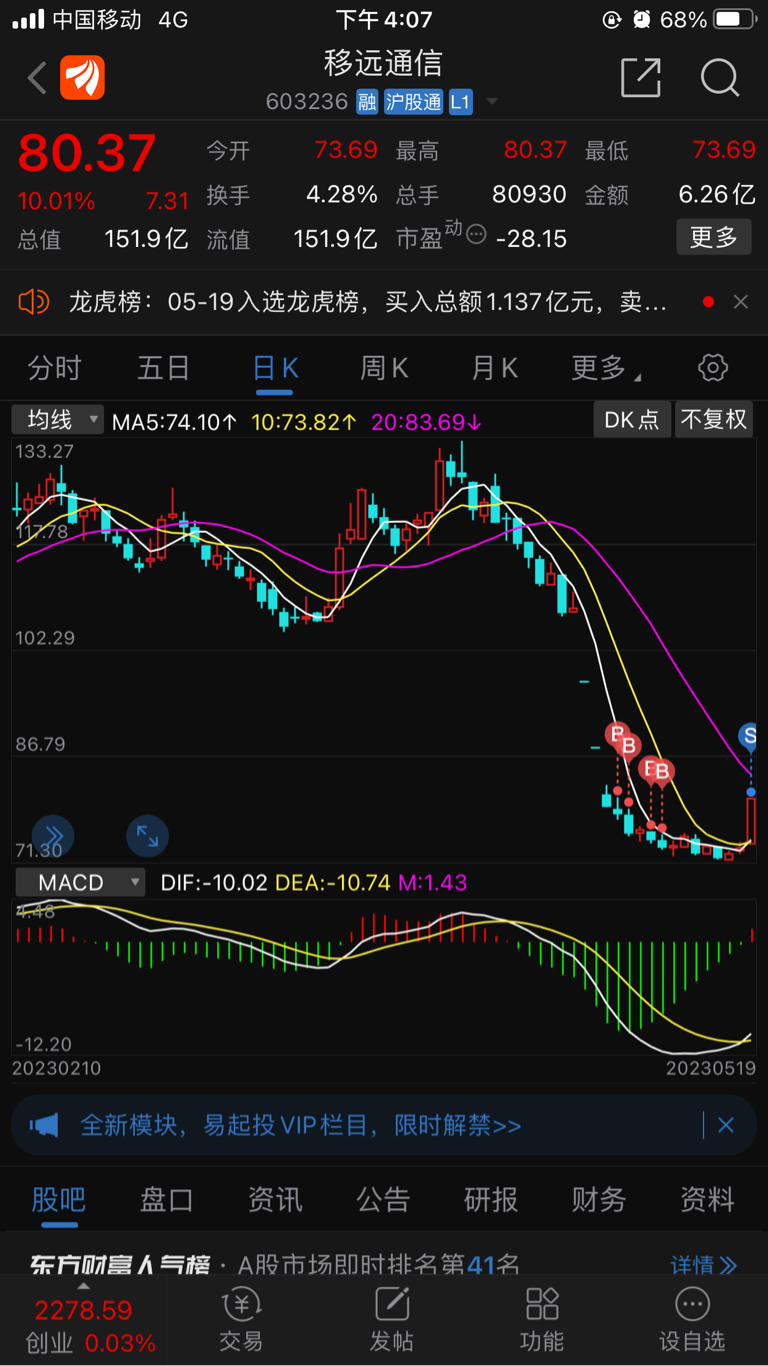This screenshot has height=1366, width=768.
Task: Tap the share icon in the header
Action: coord(641,77)
